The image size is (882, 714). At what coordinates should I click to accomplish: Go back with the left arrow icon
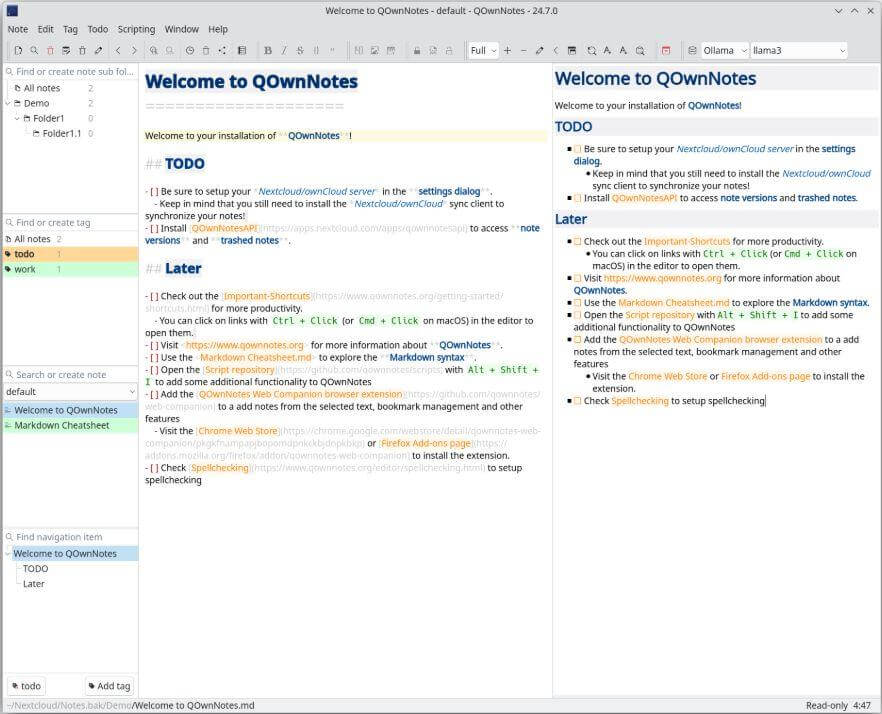coord(119,50)
